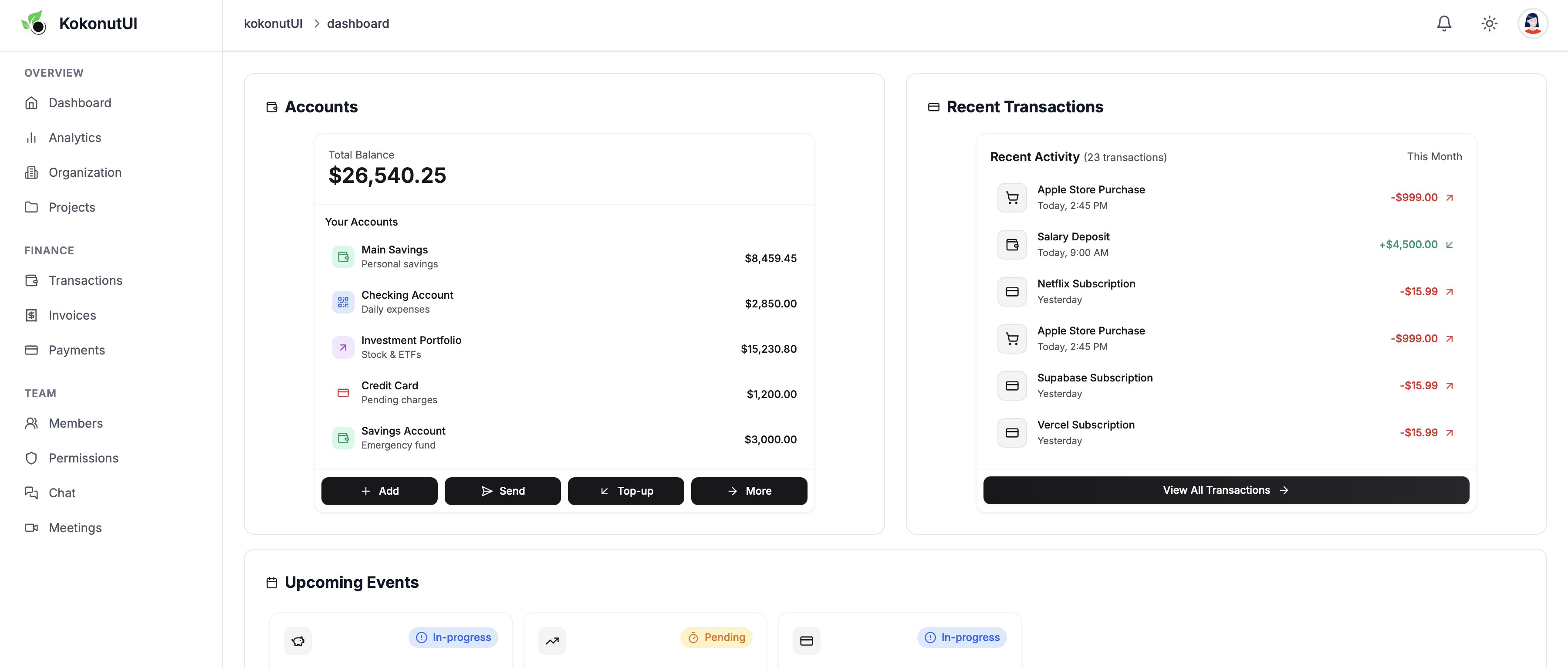The height and width of the screenshot is (668, 1568).
Task: Click the Payments card icon
Action: (32, 350)
